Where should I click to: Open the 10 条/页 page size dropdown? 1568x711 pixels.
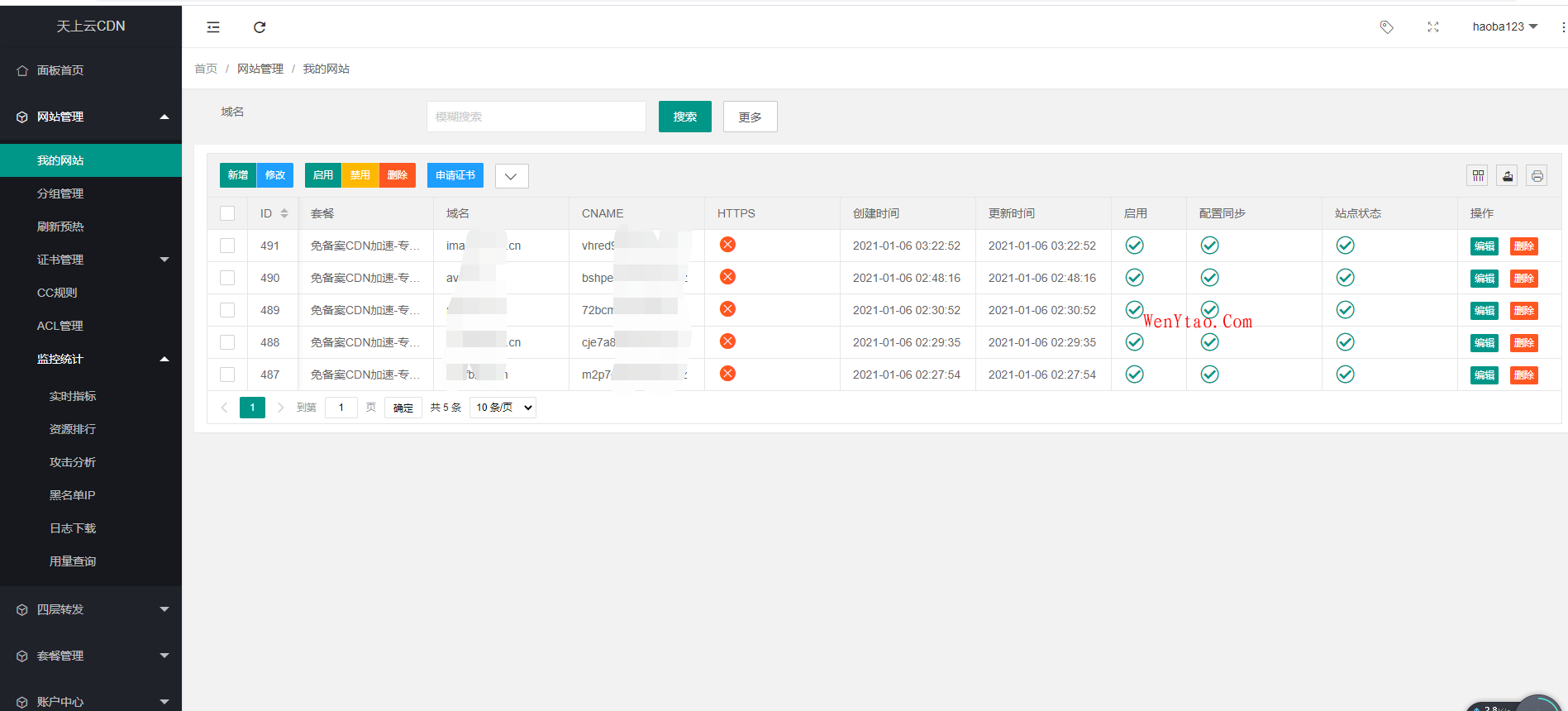[503, 408]
